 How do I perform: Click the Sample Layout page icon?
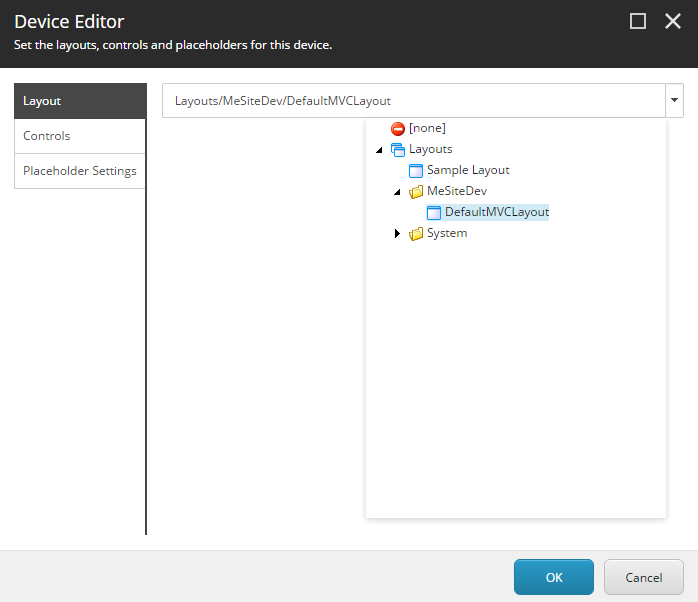point(415,171)
